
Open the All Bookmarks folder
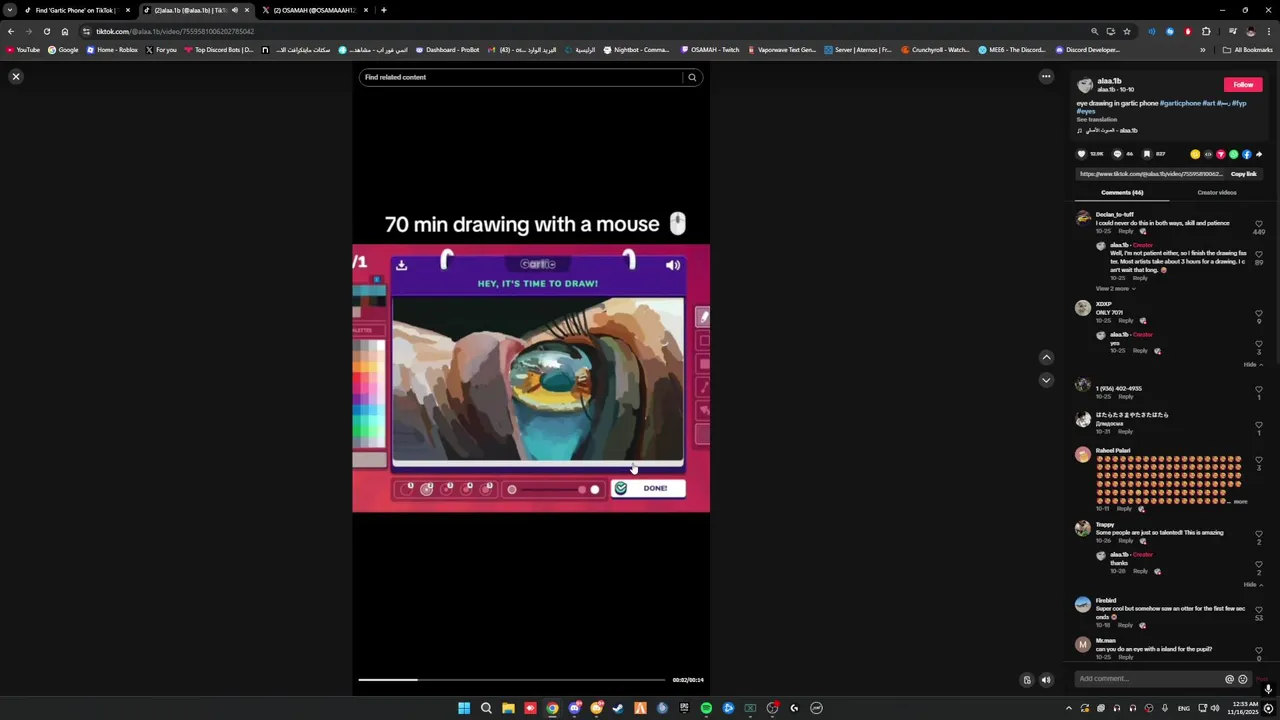click(1248, 50)
